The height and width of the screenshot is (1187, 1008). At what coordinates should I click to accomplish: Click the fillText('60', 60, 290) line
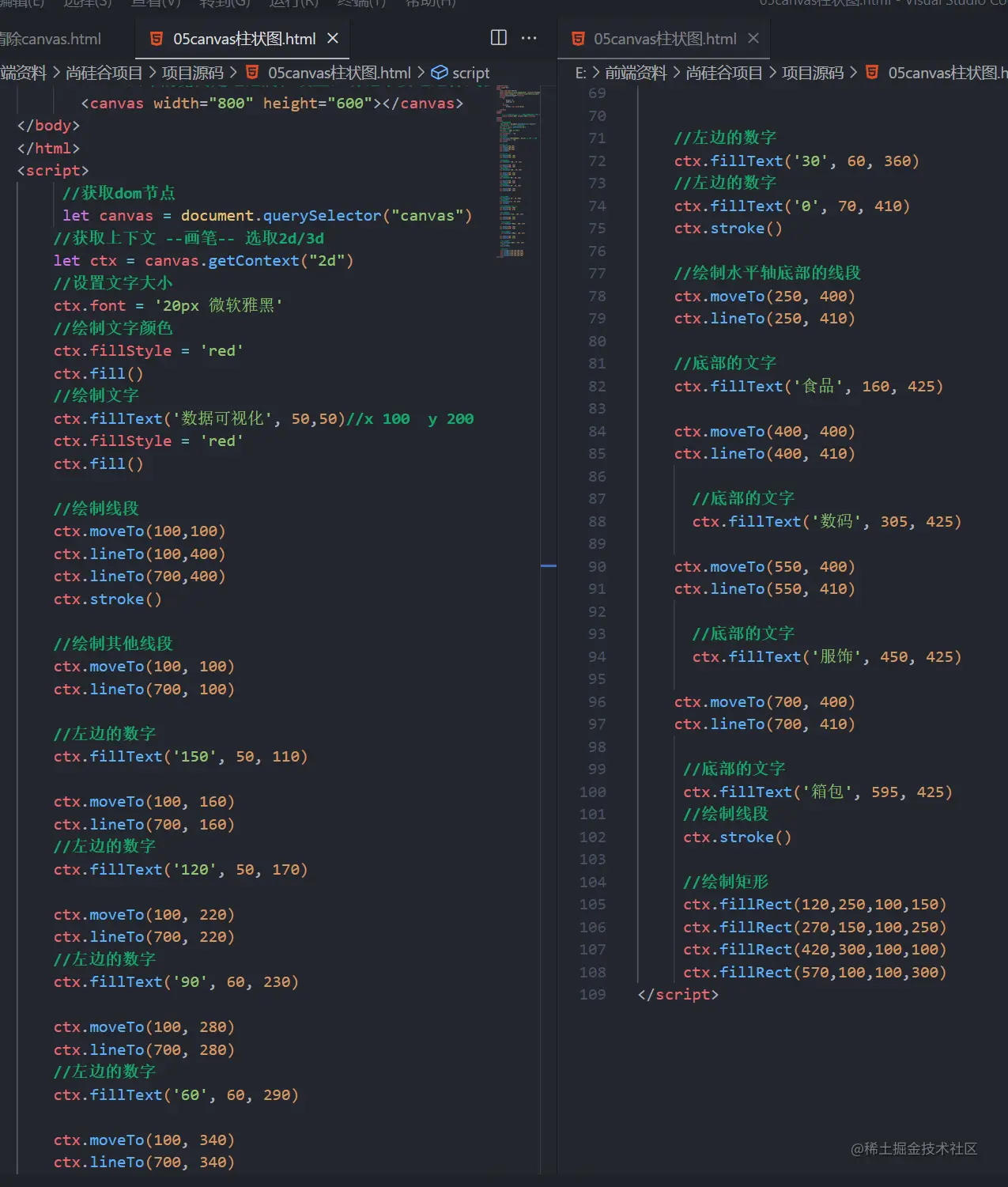[x=176, y=1094]
